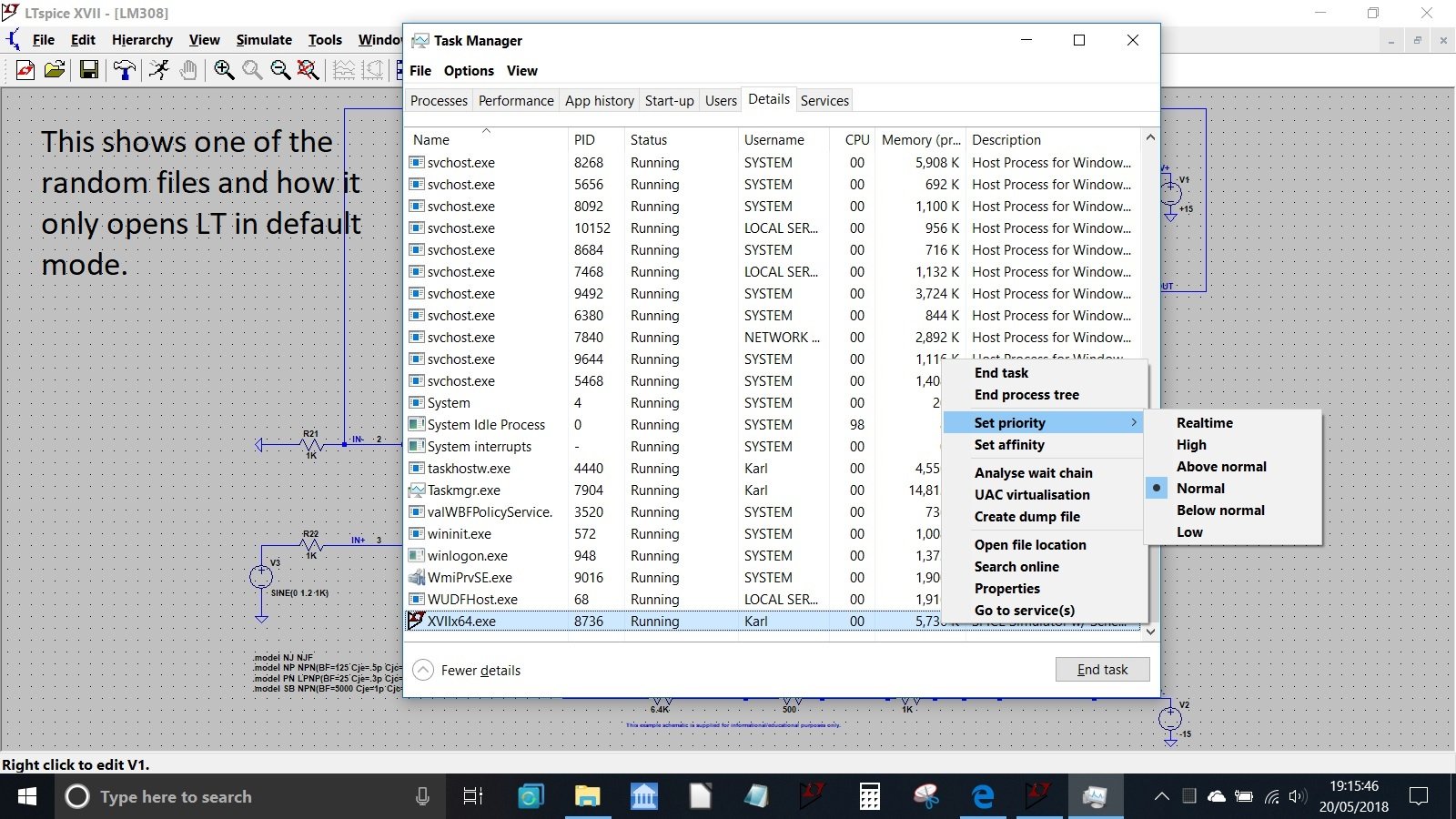Switch to the Services tab
Viewport: 1456px width, 819px height.
pos(824,100)
